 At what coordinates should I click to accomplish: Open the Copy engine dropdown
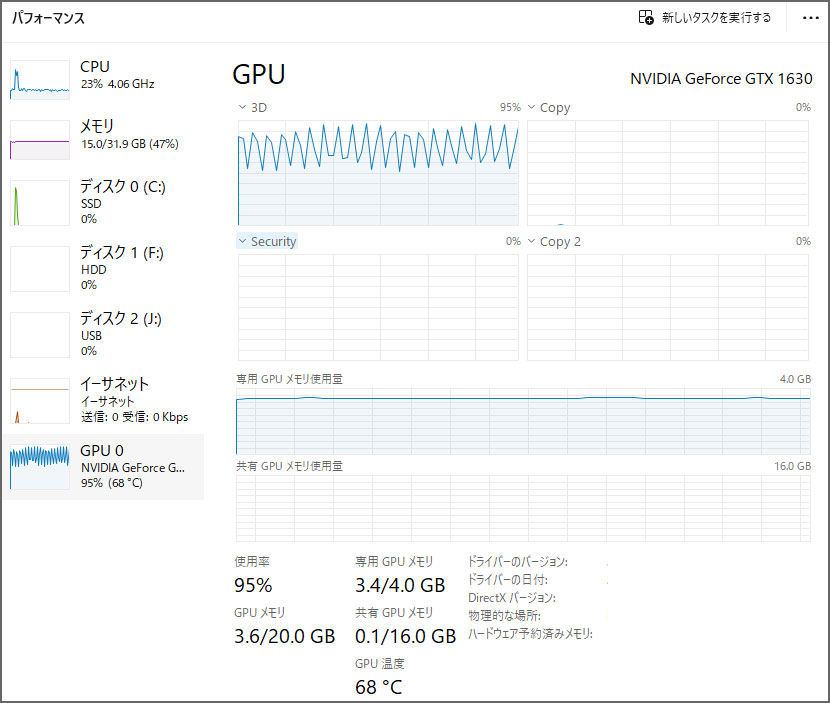click(549, 107)
